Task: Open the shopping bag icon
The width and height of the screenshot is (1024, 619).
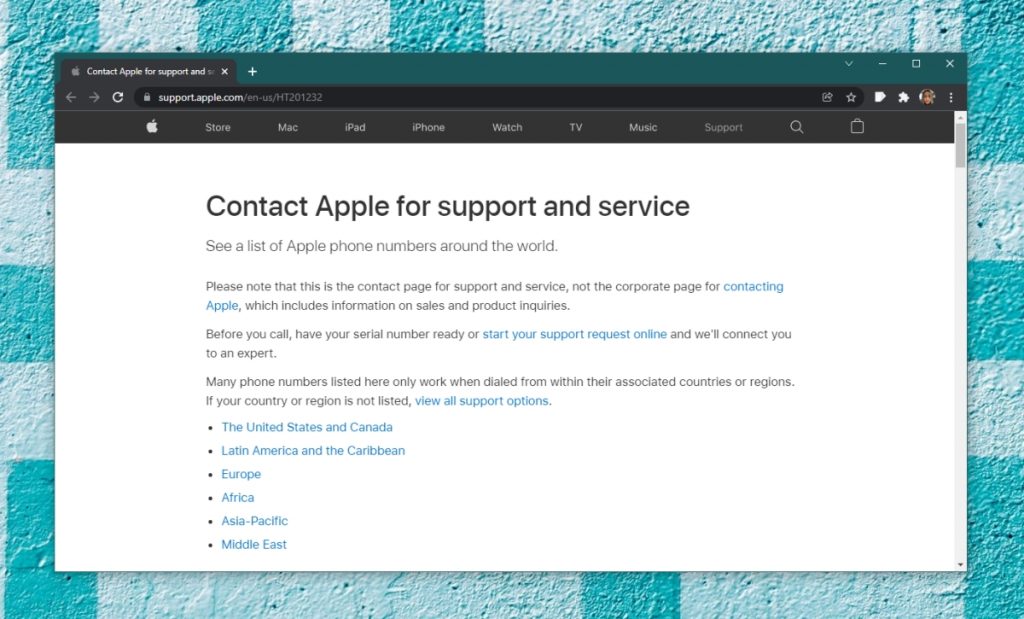Action: click(857, 127)
